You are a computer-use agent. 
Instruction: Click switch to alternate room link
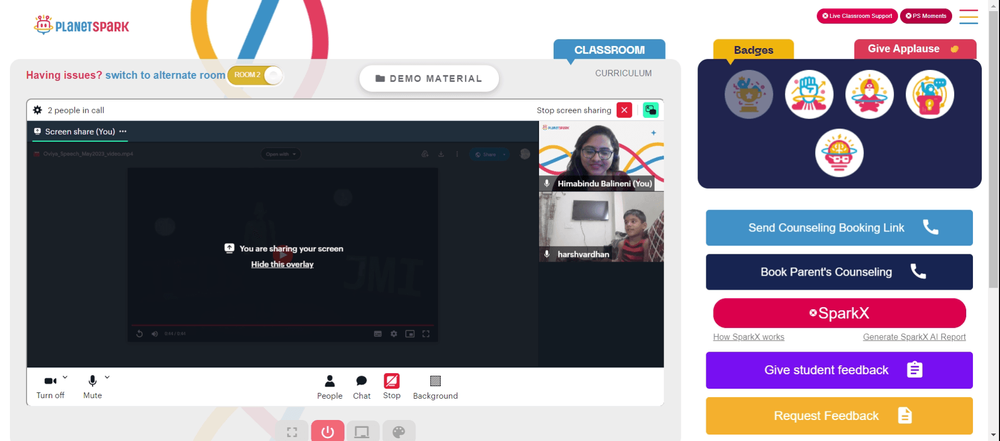pos(165,75)
